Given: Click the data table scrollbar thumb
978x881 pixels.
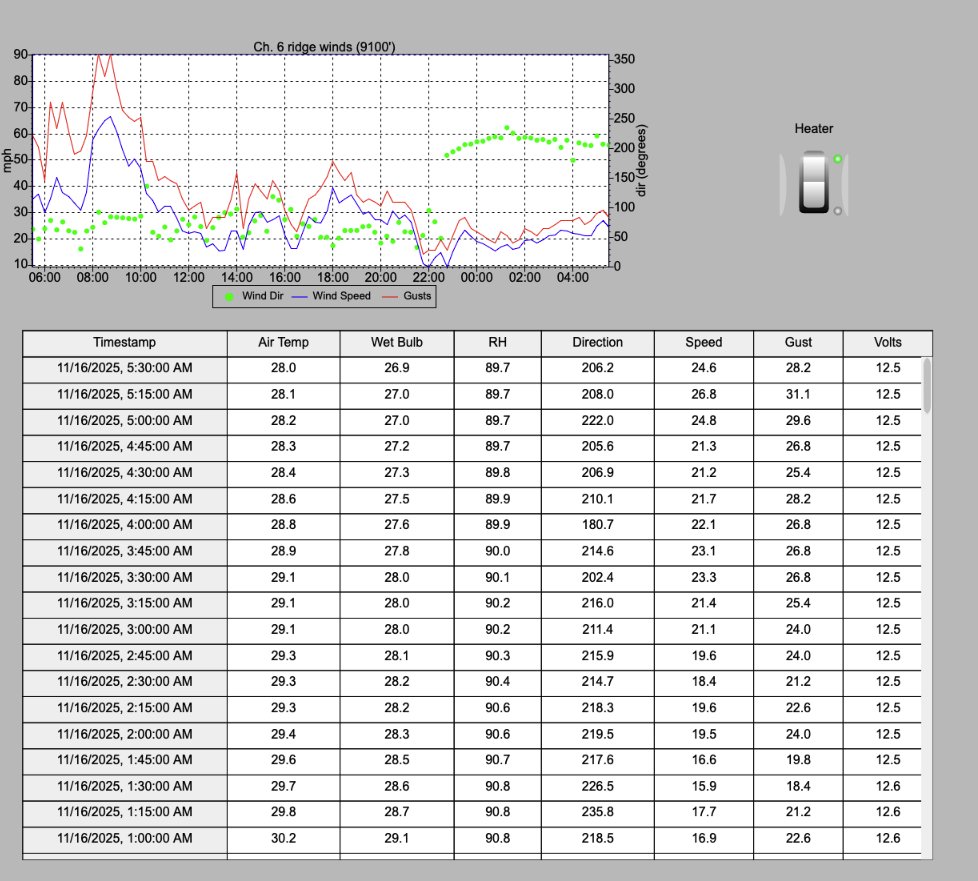Looking at the screenshot, I should [927, 386].
